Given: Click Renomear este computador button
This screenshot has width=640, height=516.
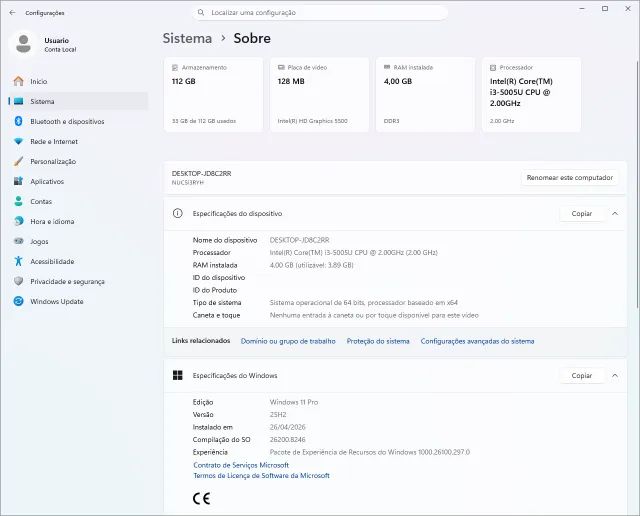Looking at the screenshot, I should (x=569, y=178).
